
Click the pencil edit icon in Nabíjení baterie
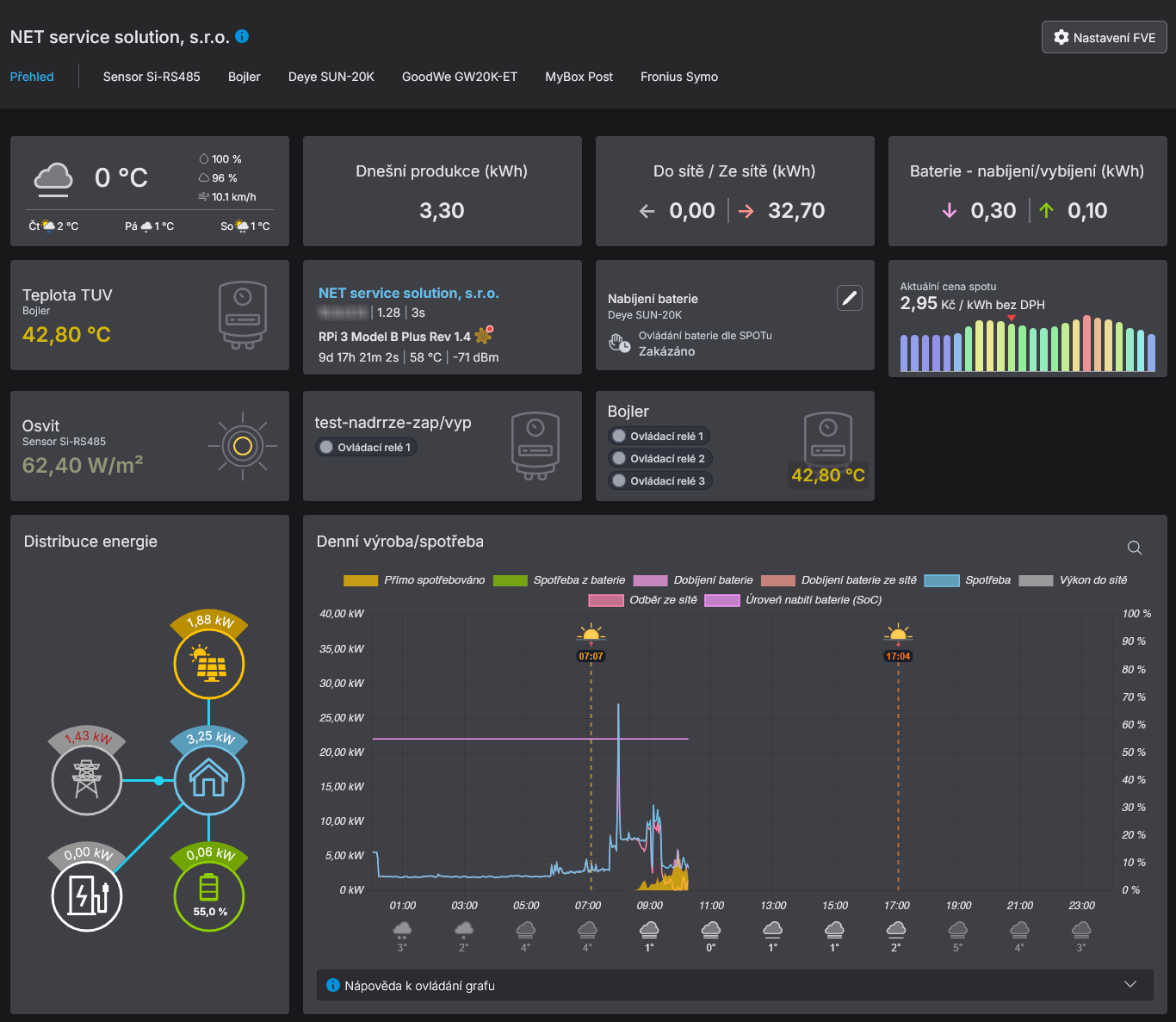coord(849,298)
